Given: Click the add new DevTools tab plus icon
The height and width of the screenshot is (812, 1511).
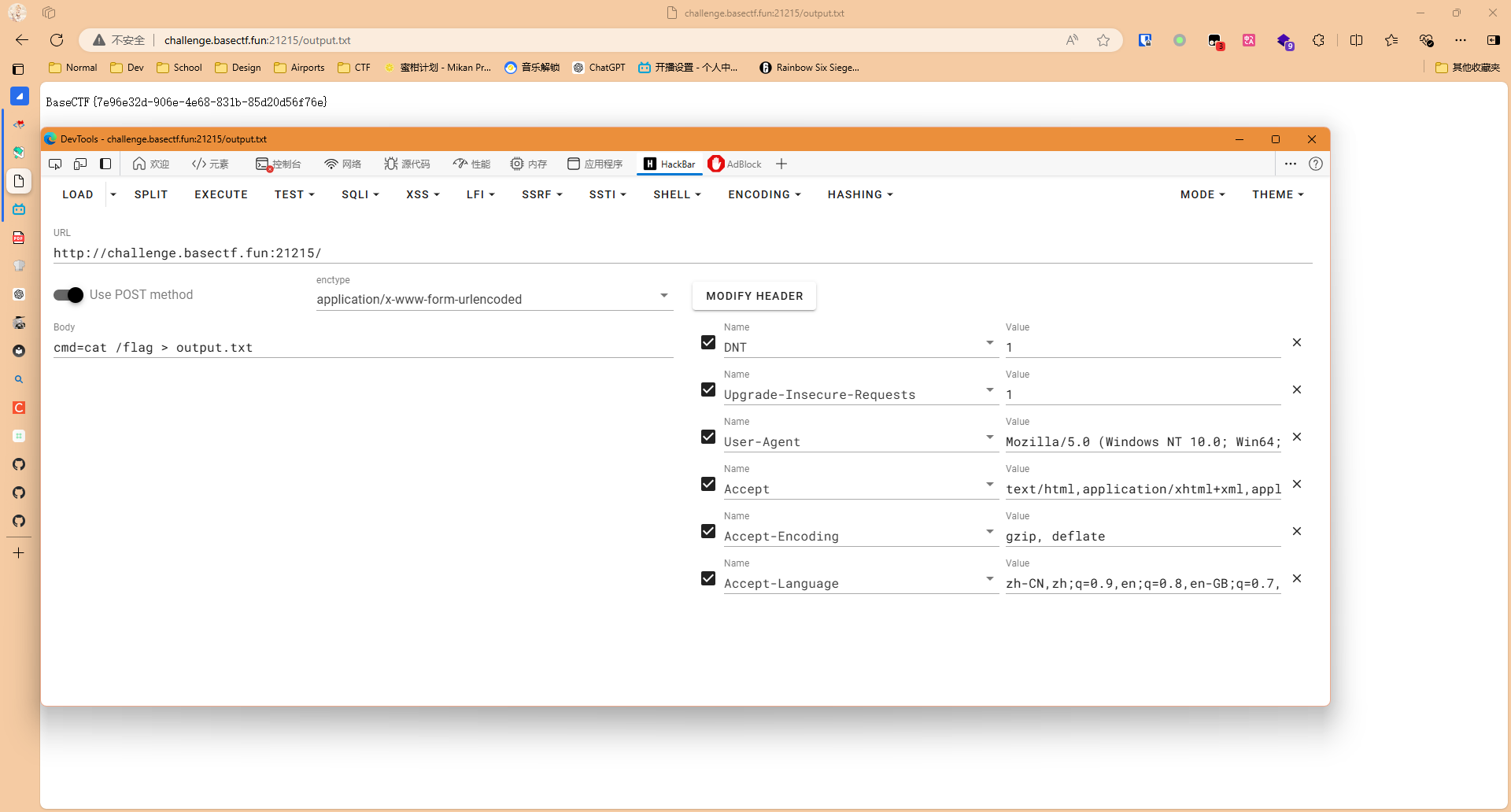Looking at the screenshot, I should [x=781, y=164].
